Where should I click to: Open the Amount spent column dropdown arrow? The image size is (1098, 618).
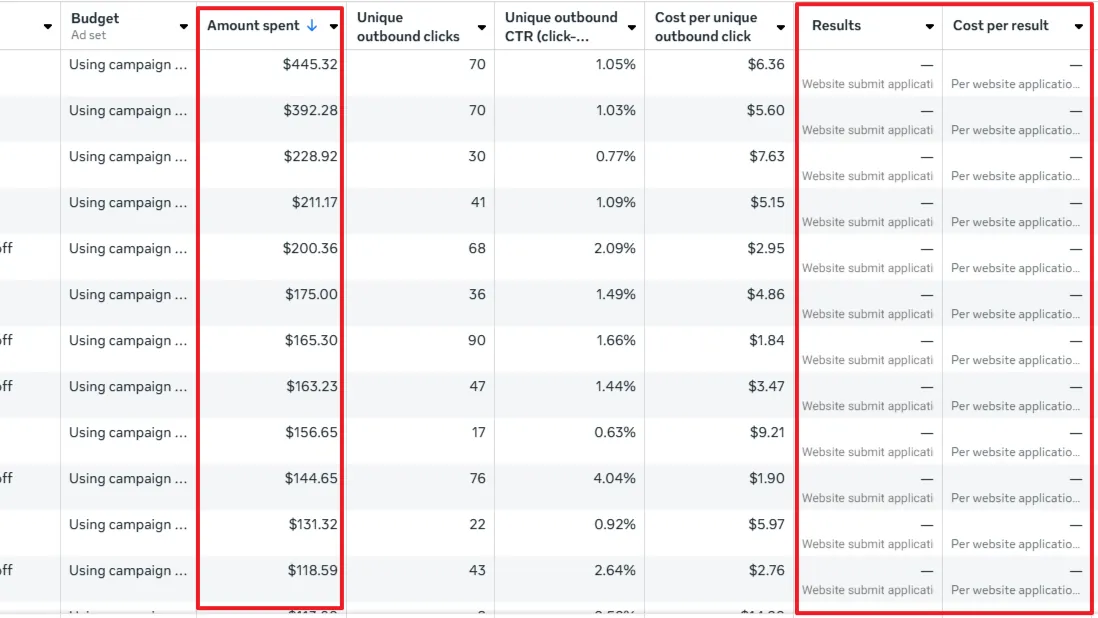point(333,27)
